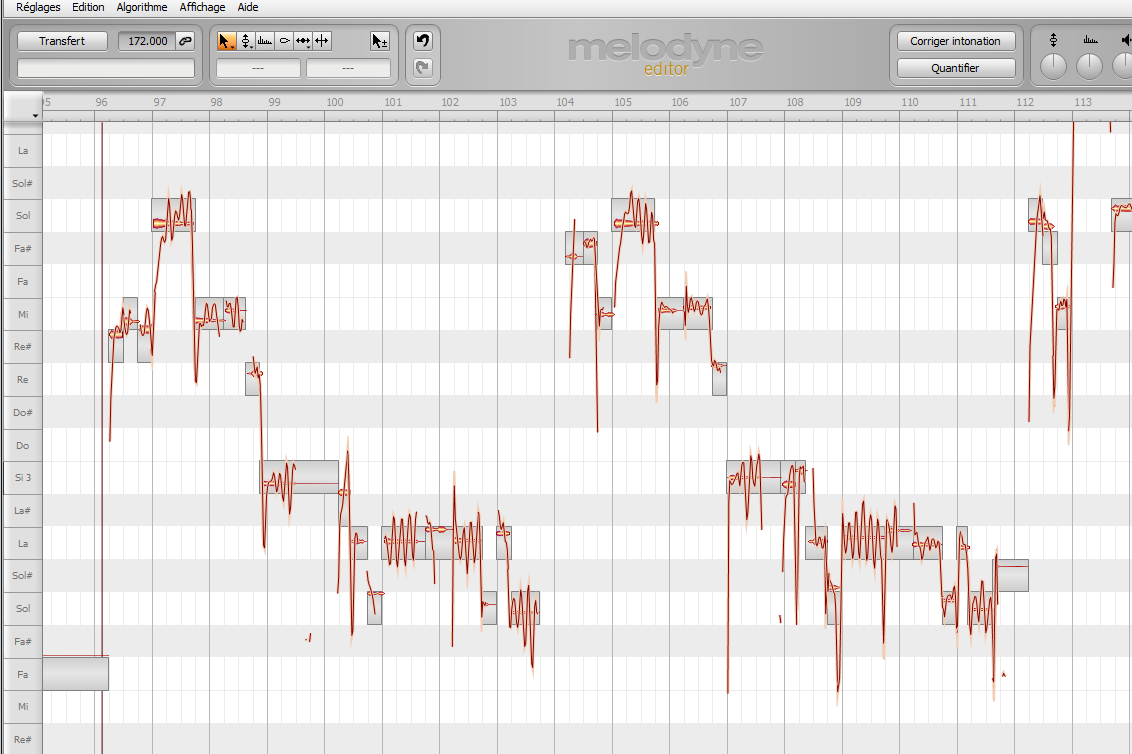
Task: Click the tempo field showing 172.000
Action: pyautogui.click(x=145, y=41)
